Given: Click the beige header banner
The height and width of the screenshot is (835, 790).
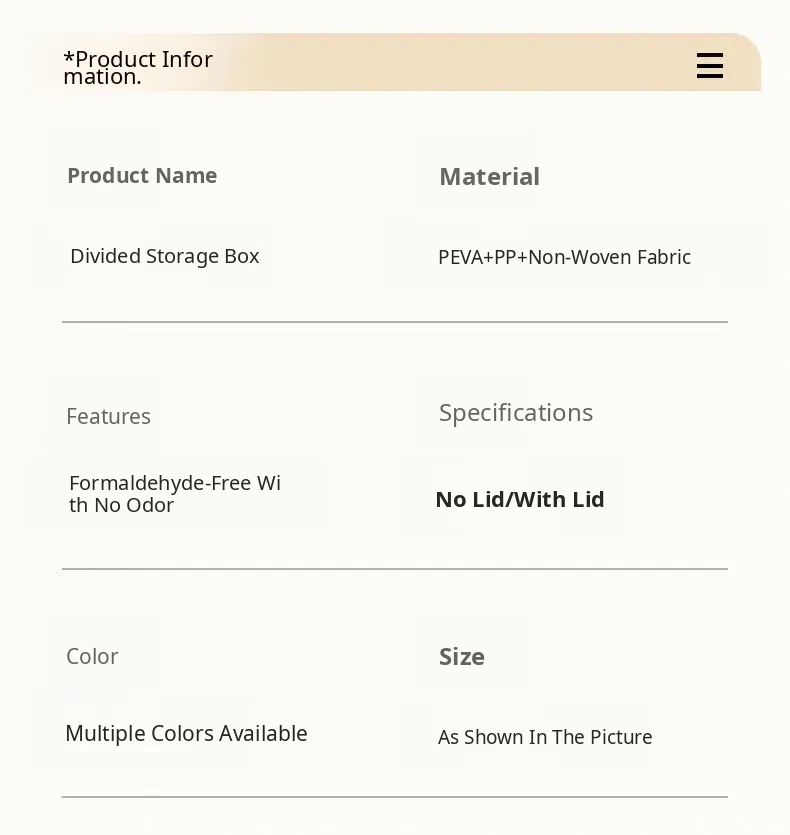Looking at the screenshot, I should 395,62.
